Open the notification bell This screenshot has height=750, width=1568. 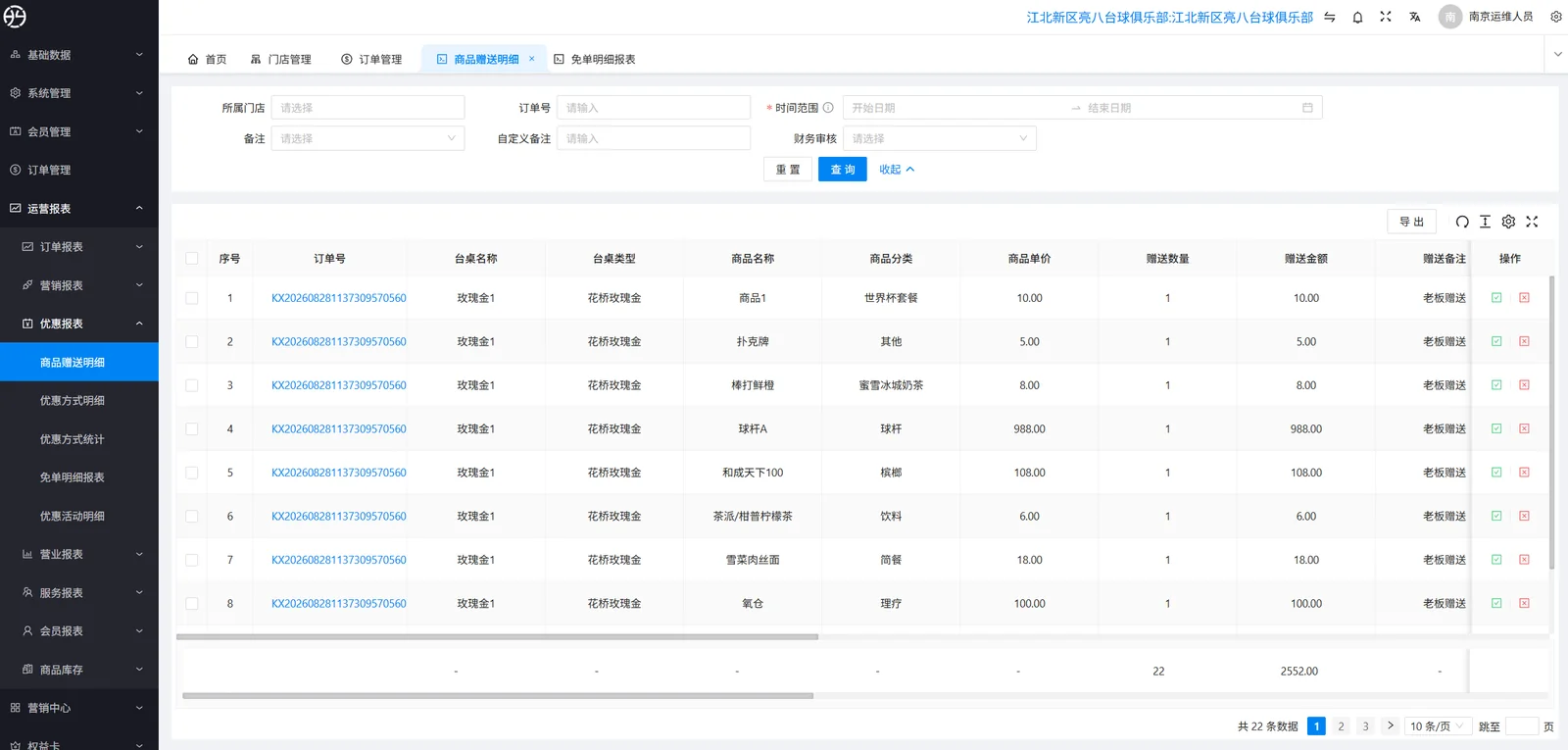tap(1357, 17)
